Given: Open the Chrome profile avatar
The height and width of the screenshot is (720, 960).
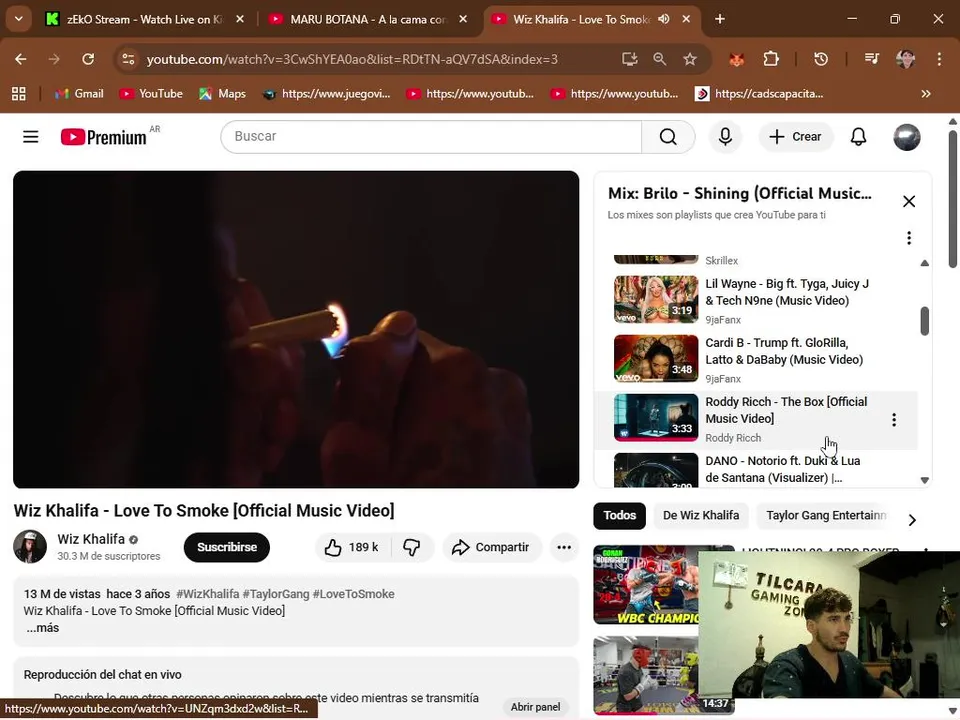Looking at the screenshot, I should [906, 59].
